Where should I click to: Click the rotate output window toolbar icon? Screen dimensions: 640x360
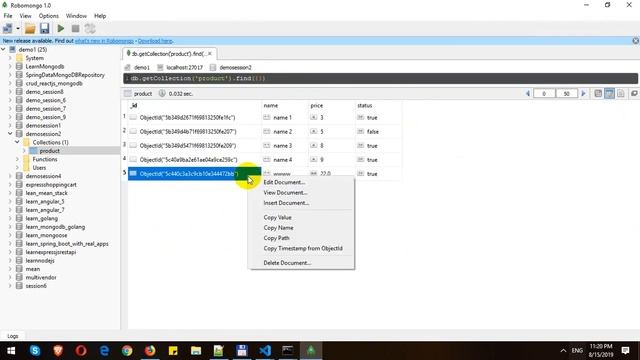pyautogui.click(x=90, y=29)
